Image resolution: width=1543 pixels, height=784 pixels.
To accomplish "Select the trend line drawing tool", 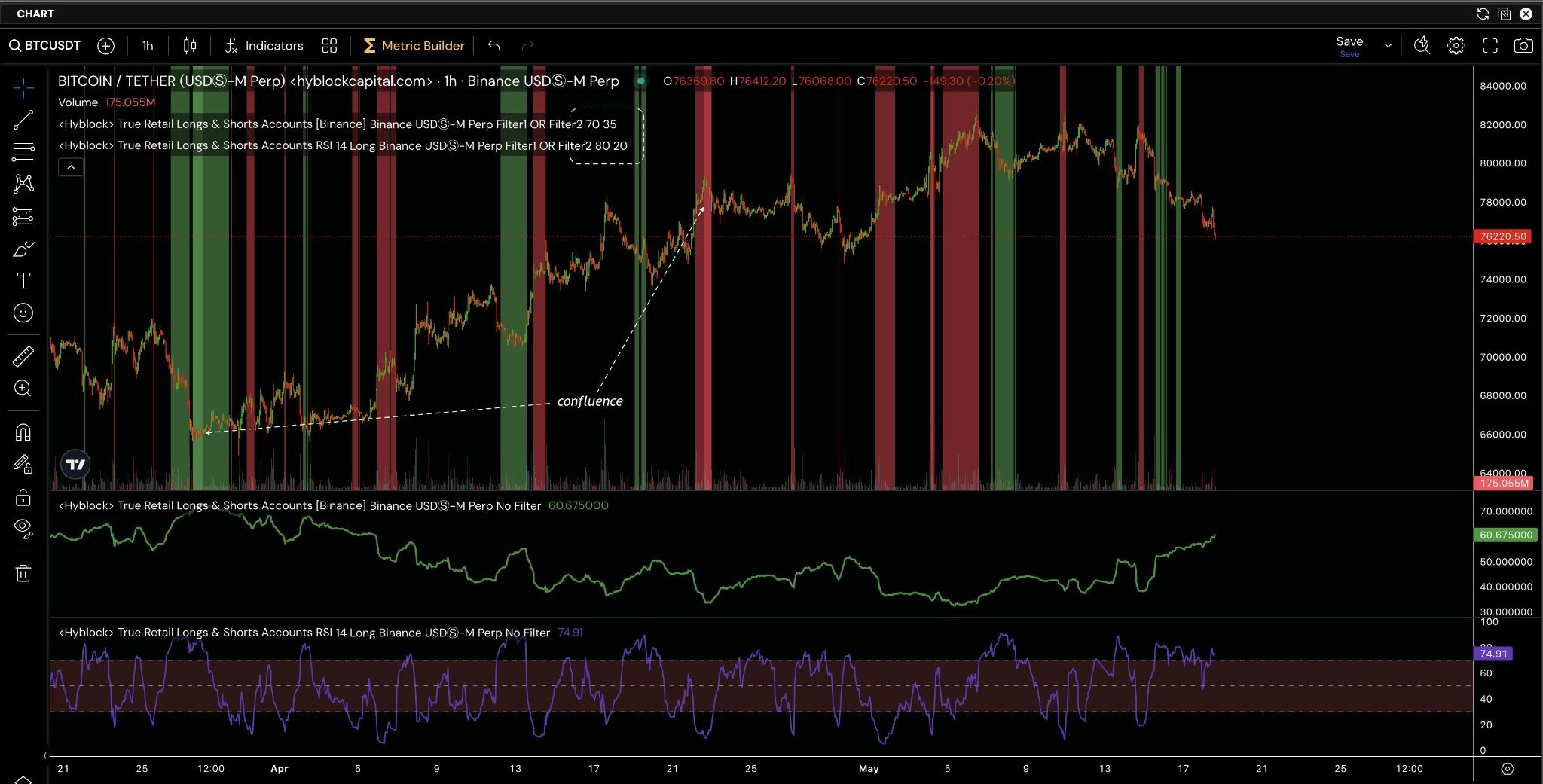I will point(23,120).
